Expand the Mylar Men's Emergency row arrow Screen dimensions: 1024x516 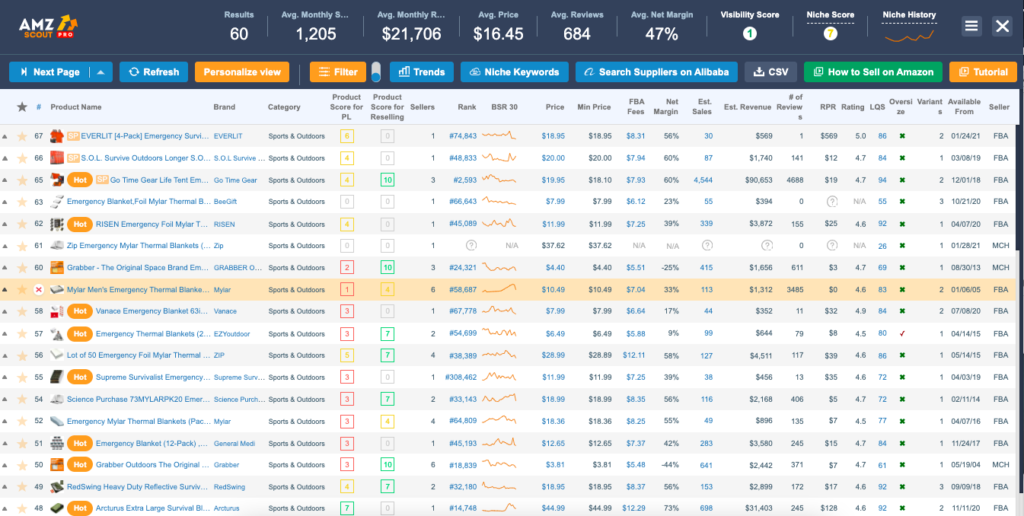(5, 289)
